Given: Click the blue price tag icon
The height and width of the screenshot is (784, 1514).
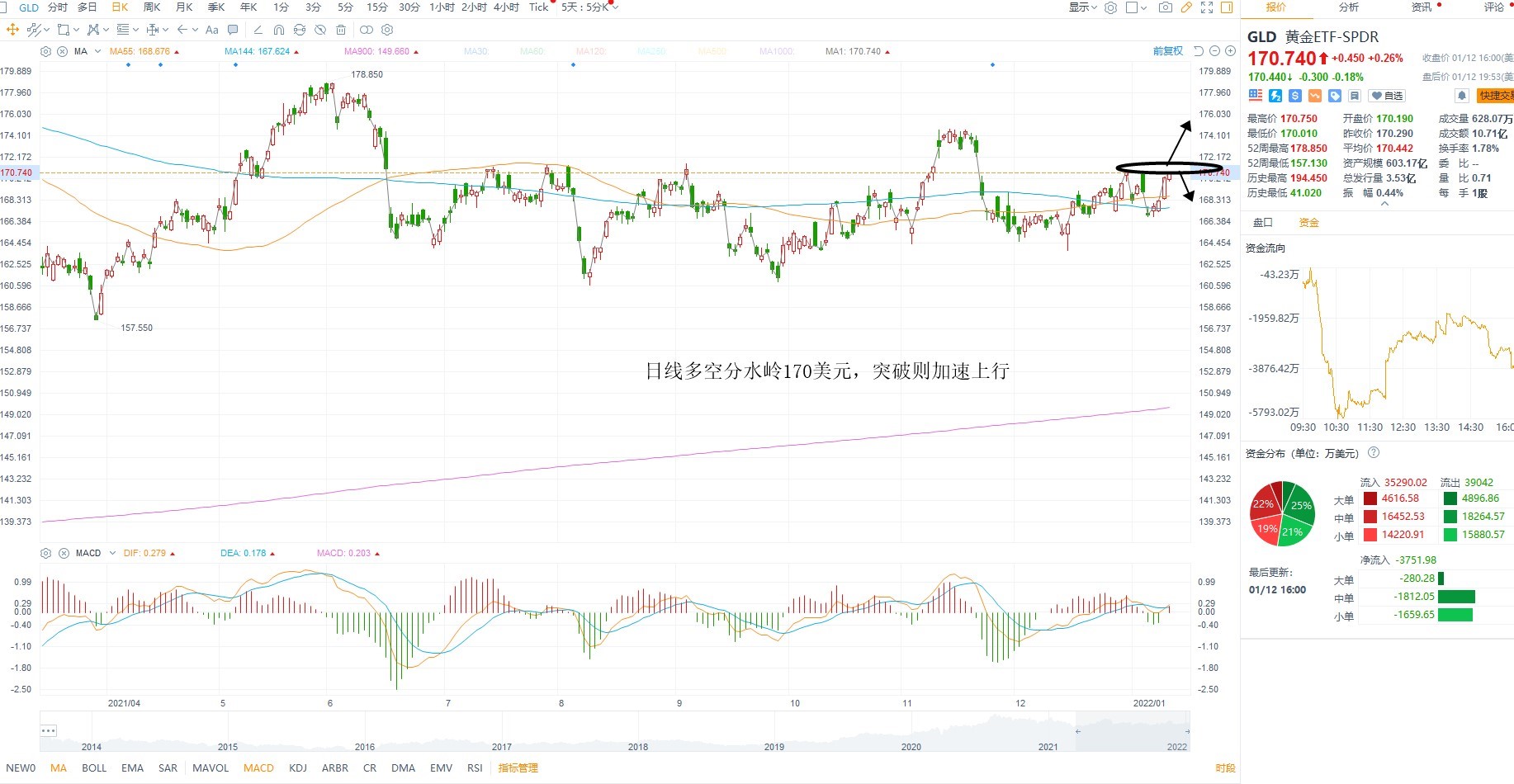Looking at the screenshot, I should point(1335,96).
